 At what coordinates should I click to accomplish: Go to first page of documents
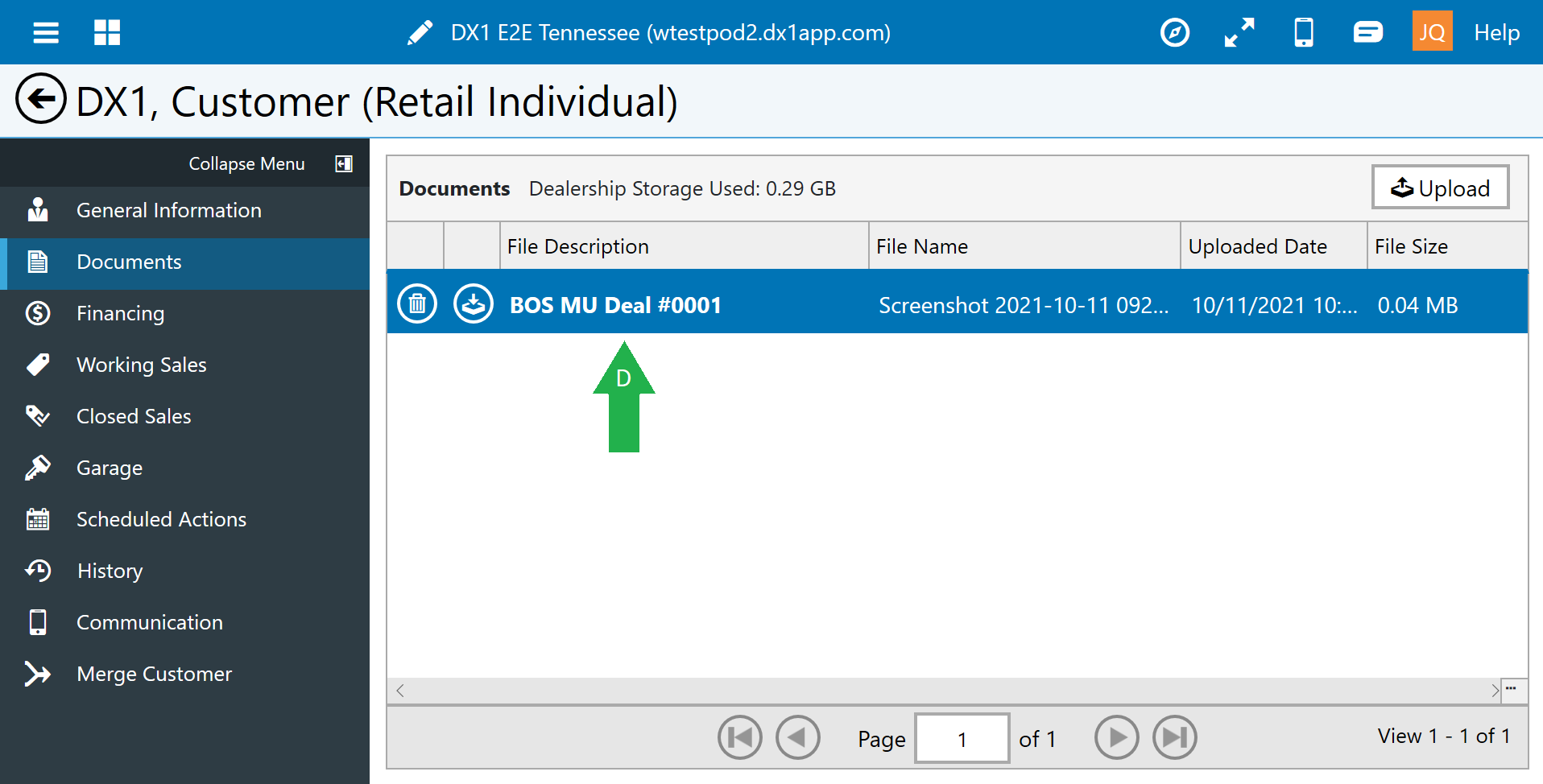point(740,737)
